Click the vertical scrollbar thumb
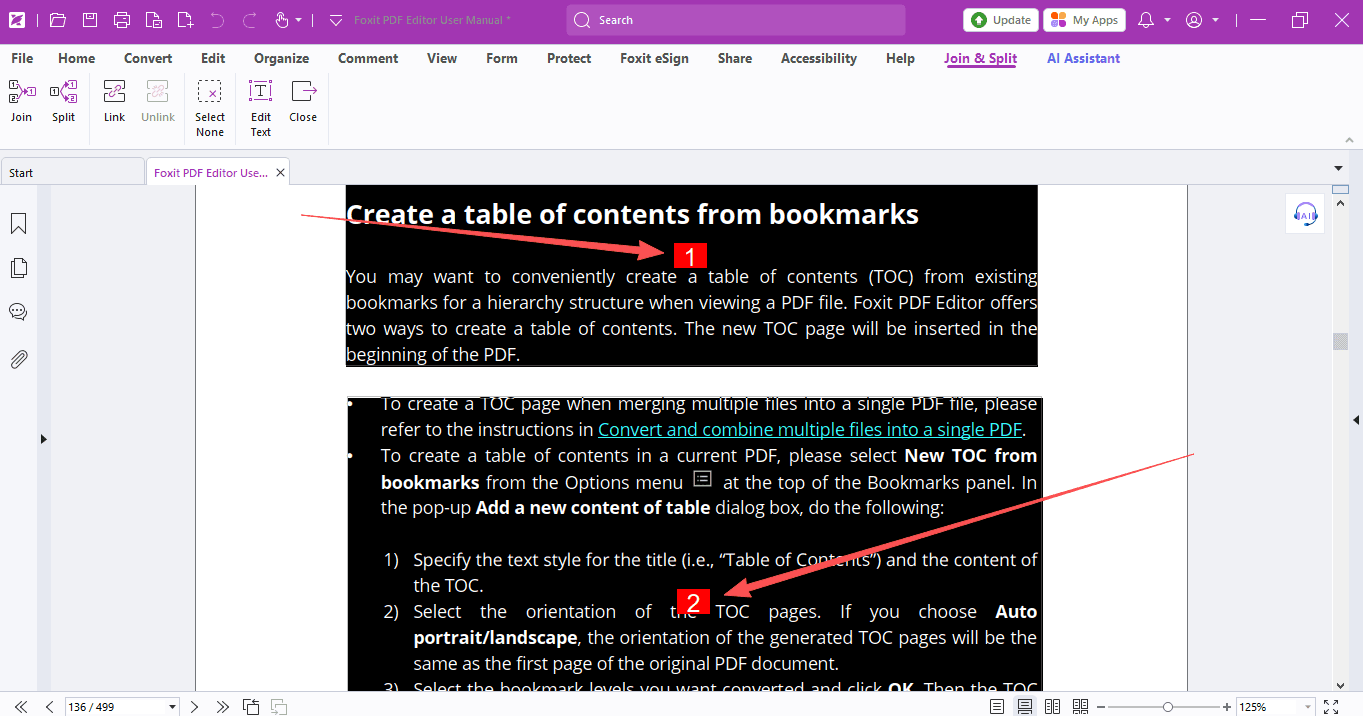Viewport: 1363px width, 716px height. point(1340,342)
